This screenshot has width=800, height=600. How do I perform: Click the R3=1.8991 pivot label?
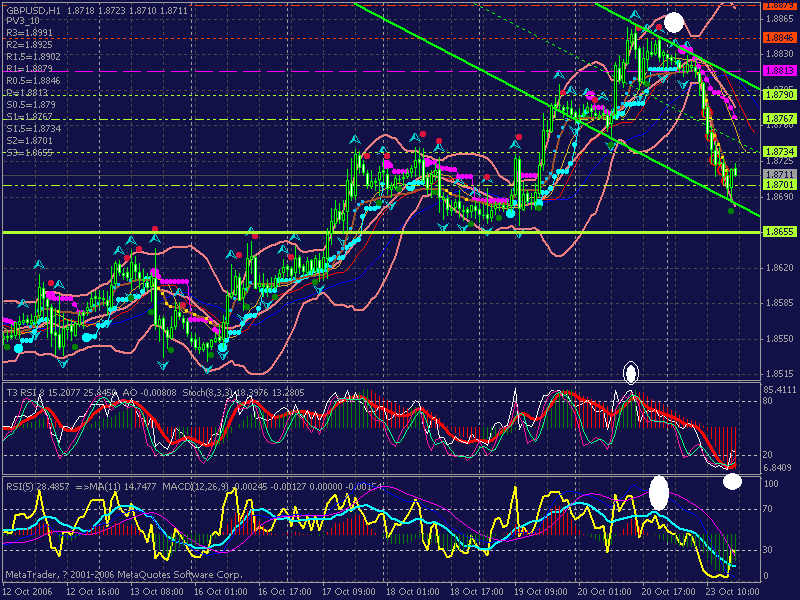point(30,33)
